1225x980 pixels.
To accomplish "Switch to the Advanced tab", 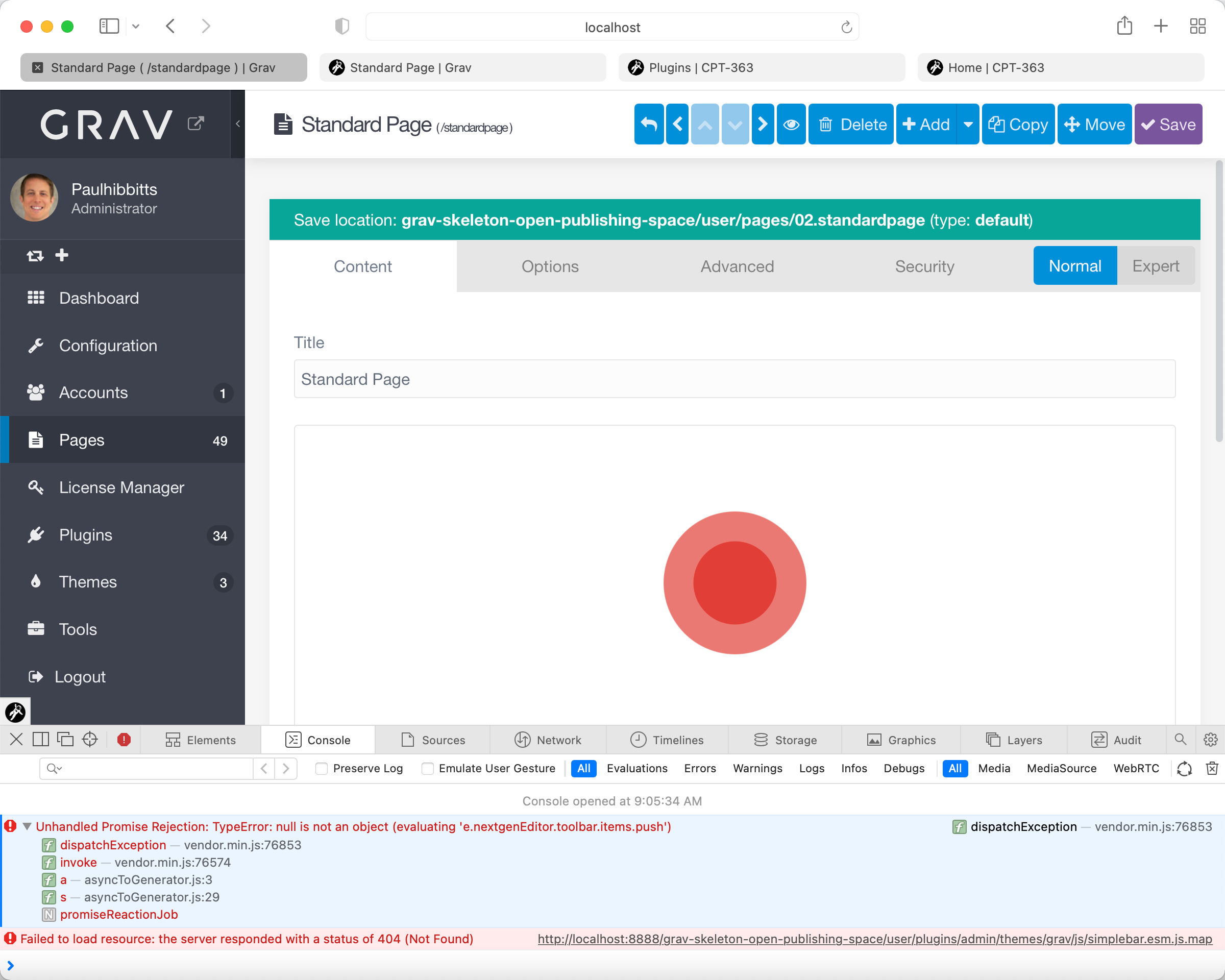I will tap(737, 266).
